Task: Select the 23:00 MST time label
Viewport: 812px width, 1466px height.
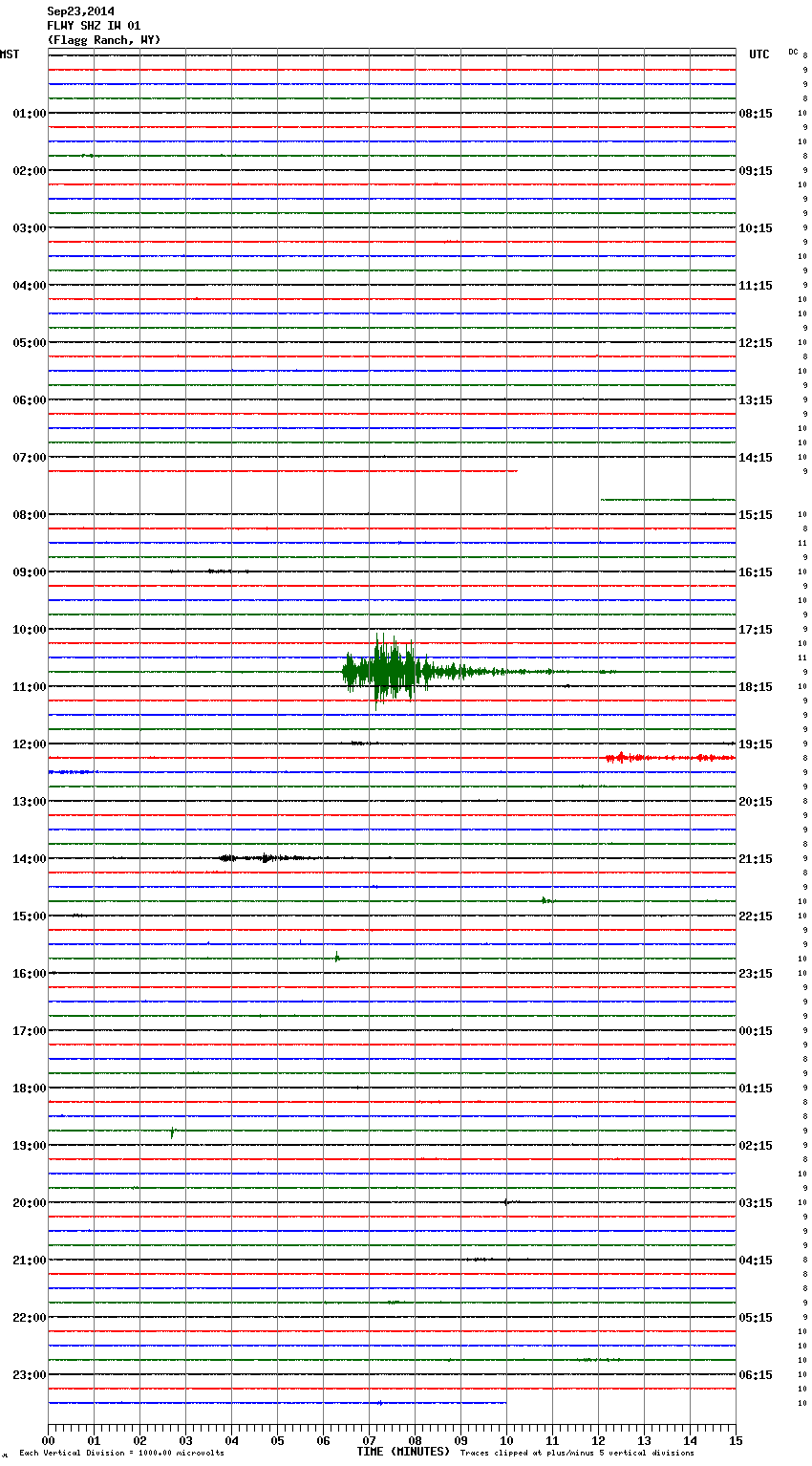Action: pyautogui.click(x=29, y=1375)
